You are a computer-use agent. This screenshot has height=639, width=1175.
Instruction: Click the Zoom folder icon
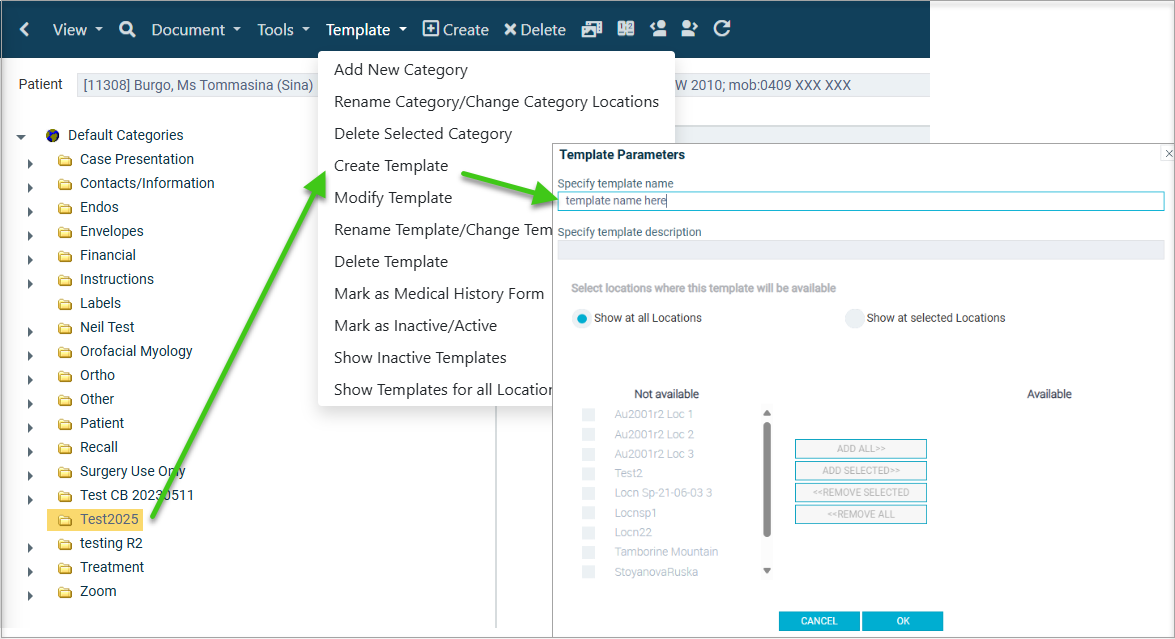click(65, 592)
